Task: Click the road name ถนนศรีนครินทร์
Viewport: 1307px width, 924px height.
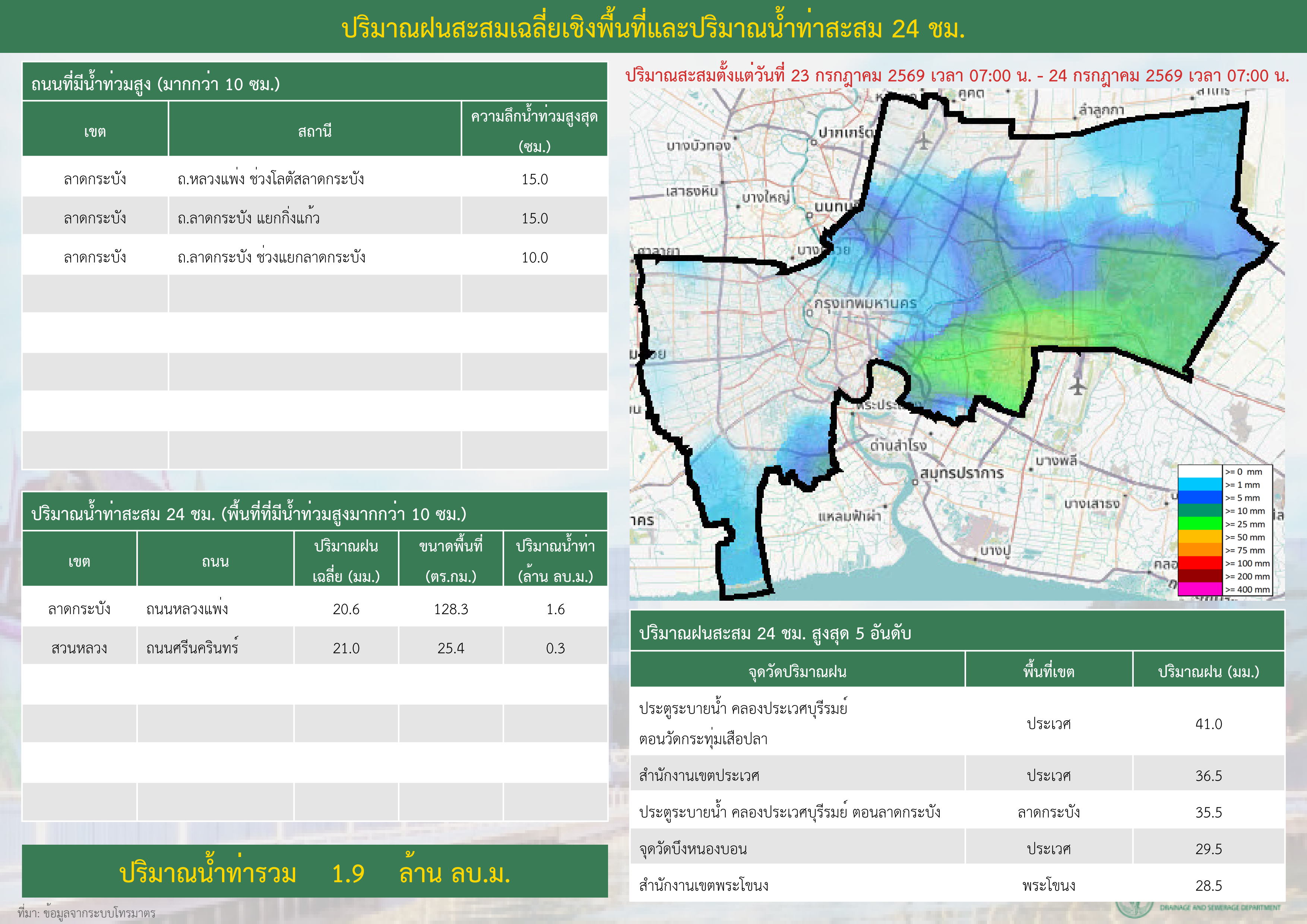Action: click(x=192, y=648)
